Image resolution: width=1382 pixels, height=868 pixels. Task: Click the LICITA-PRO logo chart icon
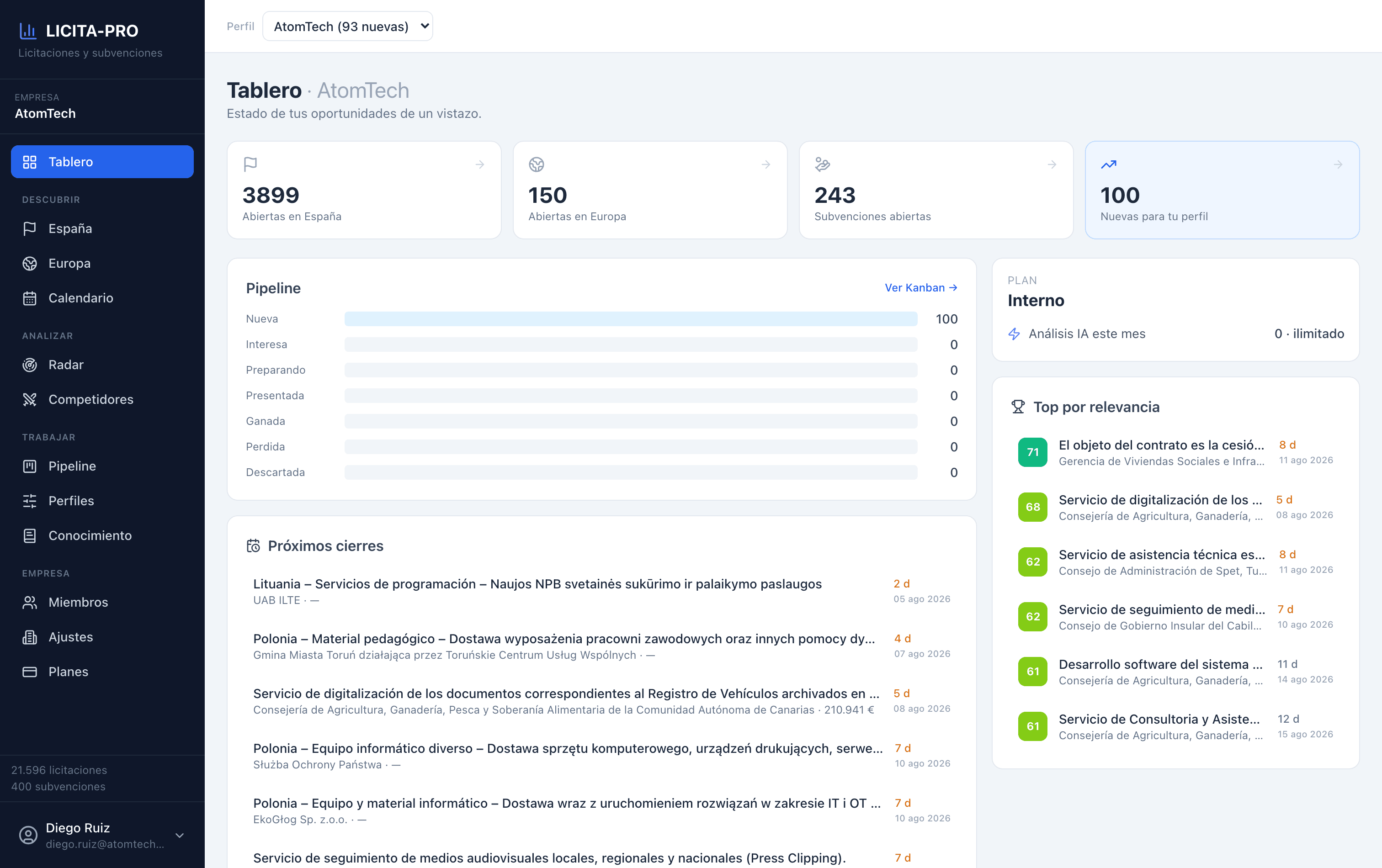pyautogui.click(x=27, y=31)
